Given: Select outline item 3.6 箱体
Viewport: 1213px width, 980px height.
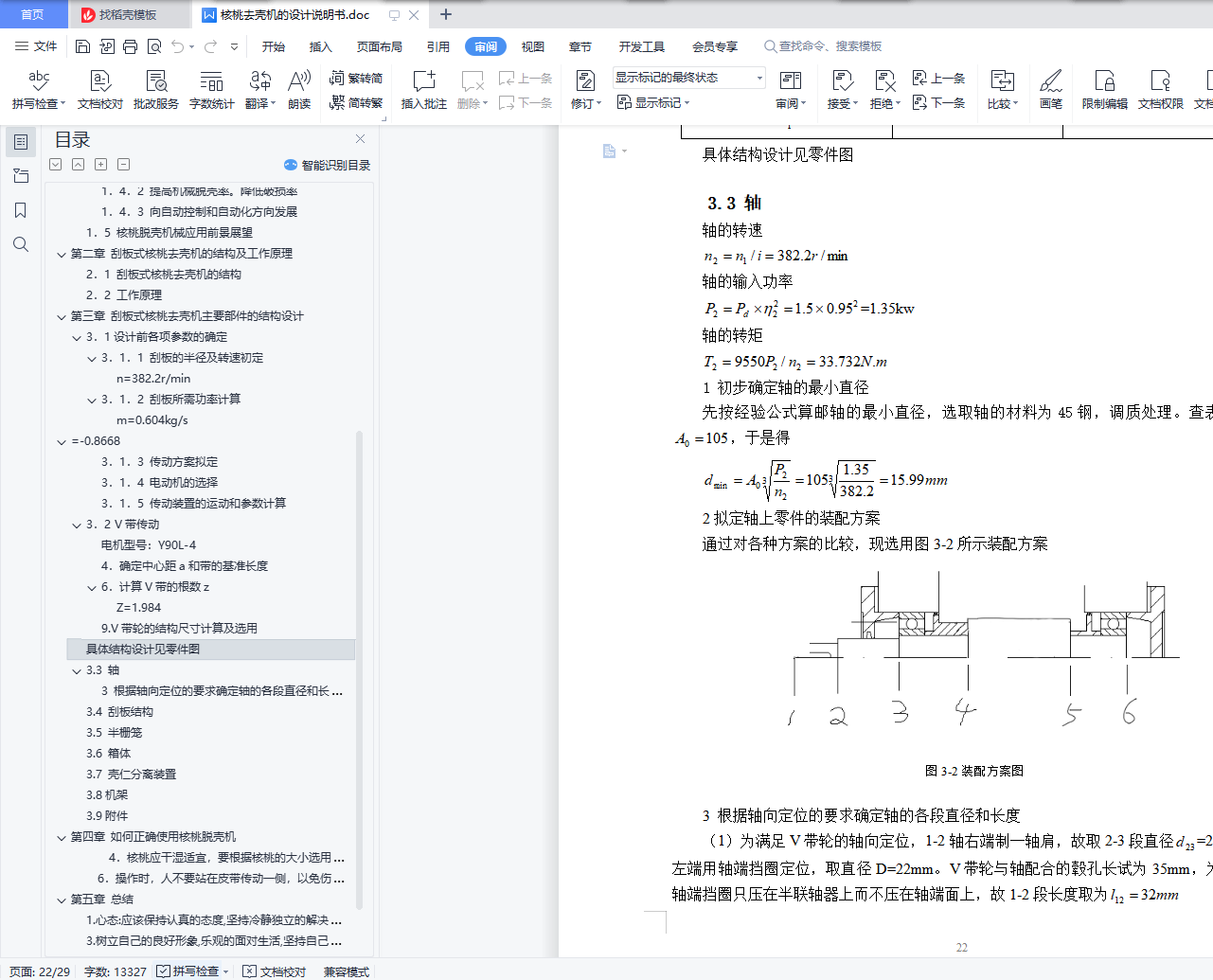Looking at the screenshot, I should click(108, 754).
